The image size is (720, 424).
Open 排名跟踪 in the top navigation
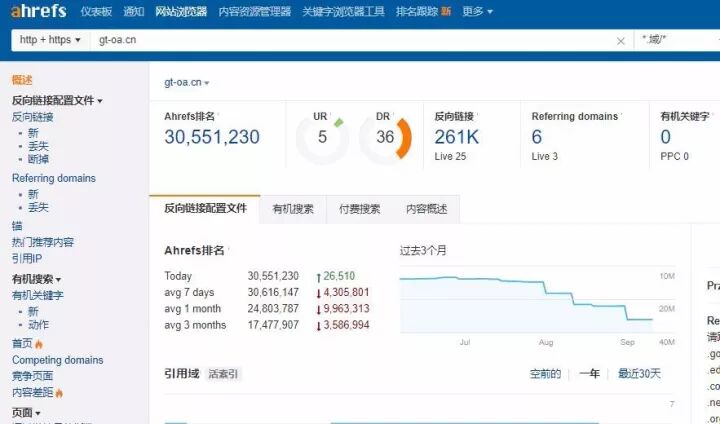417,11
